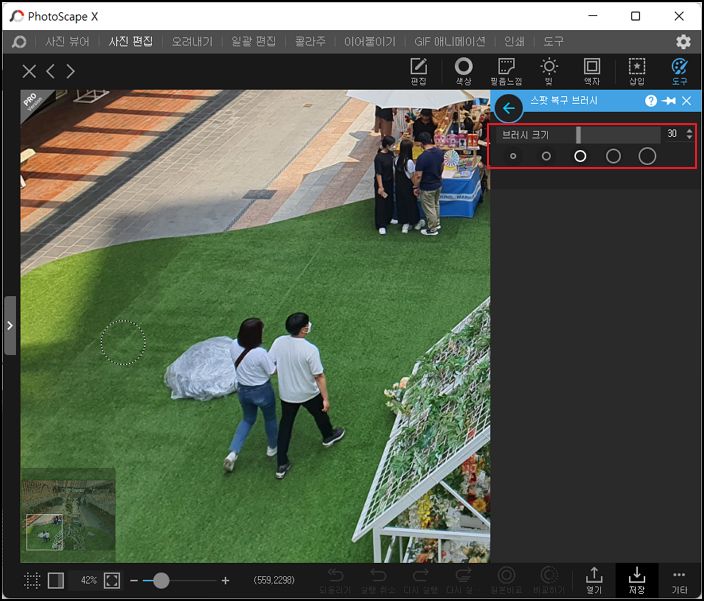
Task: Close the Spot Healing Brush panel
Action: pos(686,101)
